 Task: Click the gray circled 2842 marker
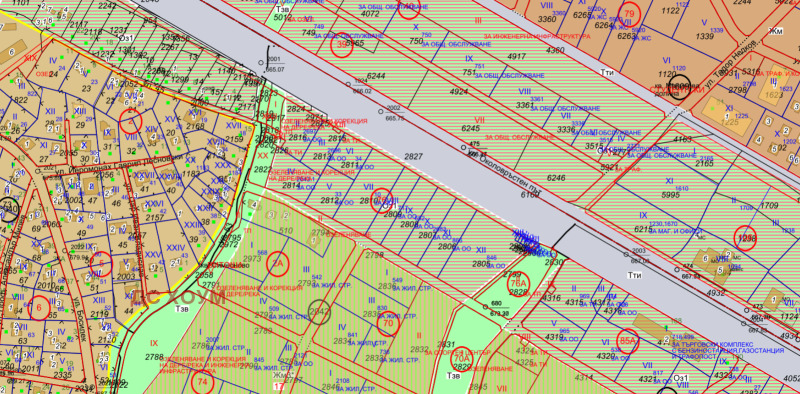coord(319,311)
